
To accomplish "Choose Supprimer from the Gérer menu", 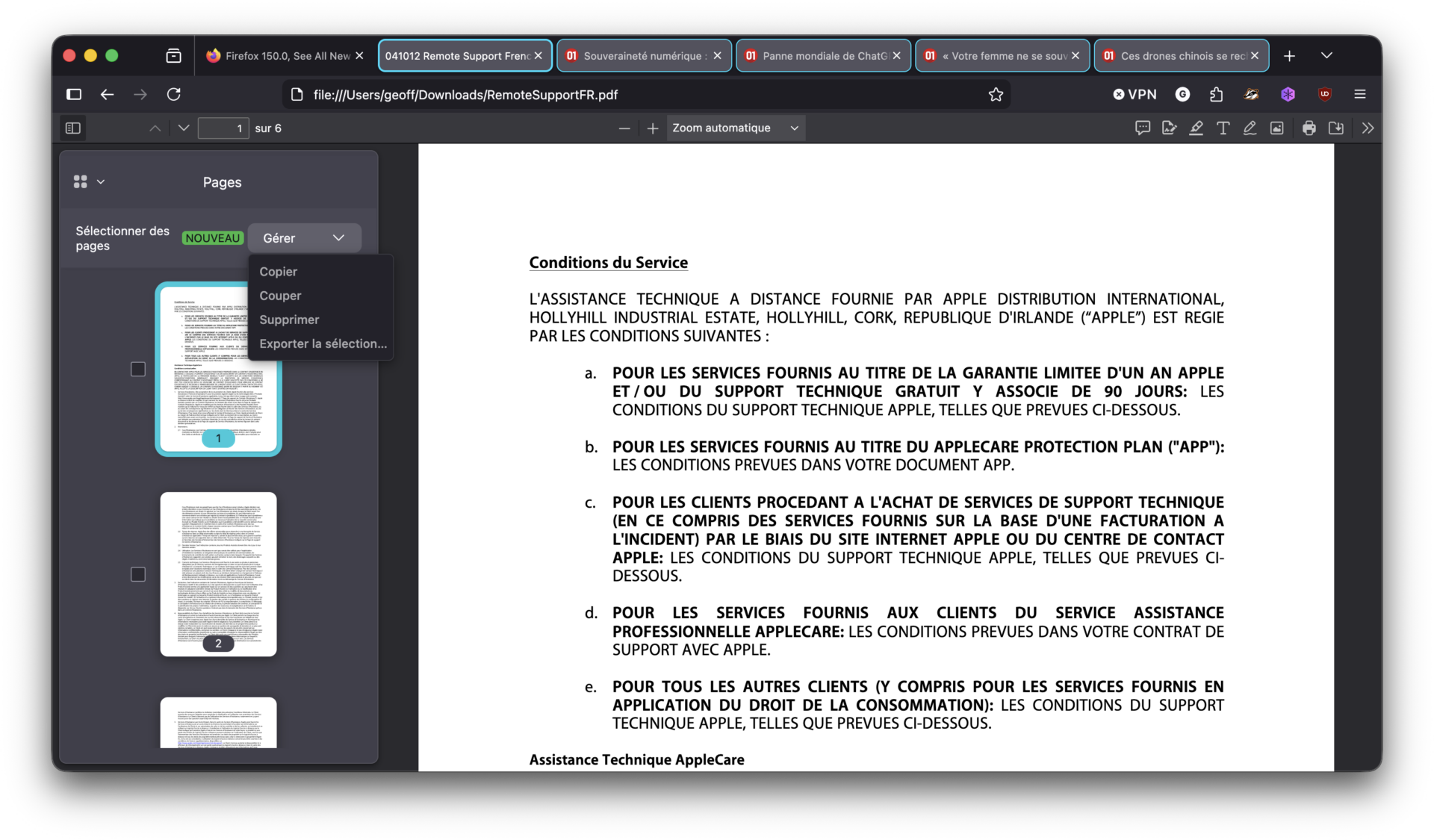I will (x=290, y=319).
